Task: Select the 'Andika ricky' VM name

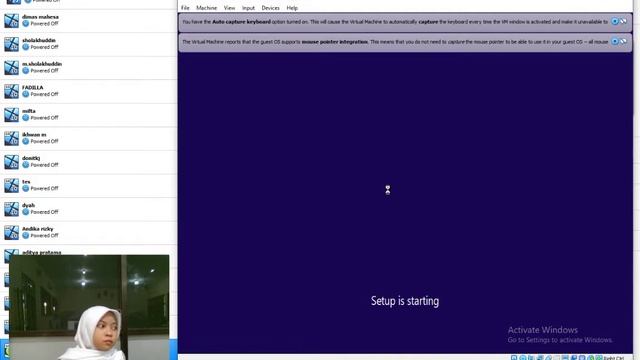Action: tap(38, 229)
